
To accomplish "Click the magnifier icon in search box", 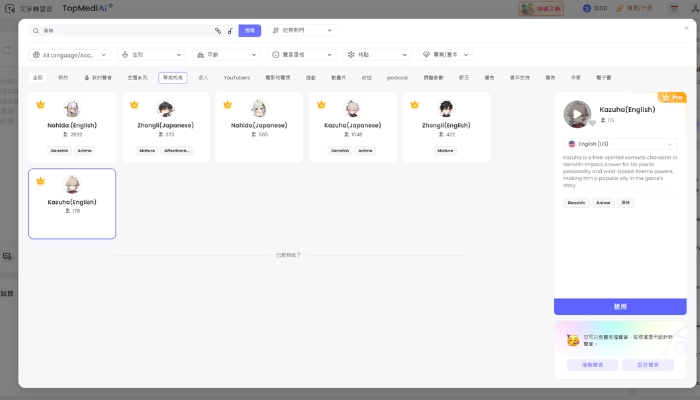I will [36, 31].
